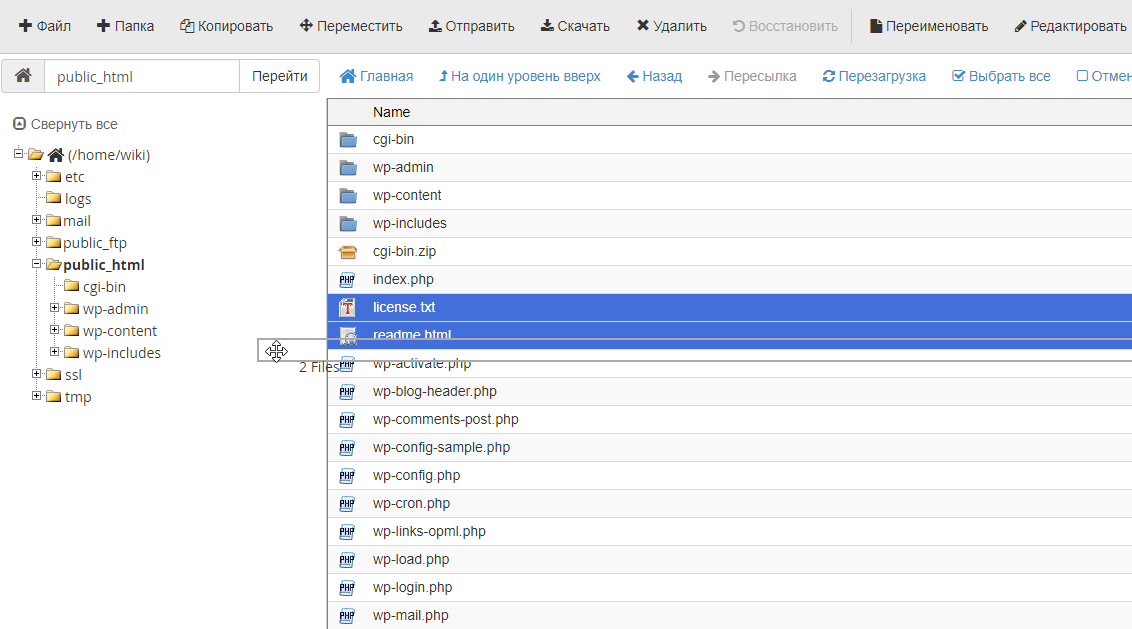The image size is (1132, 629).
Task: Click the Копировать copy toolbar button
Action: [226, 26]
